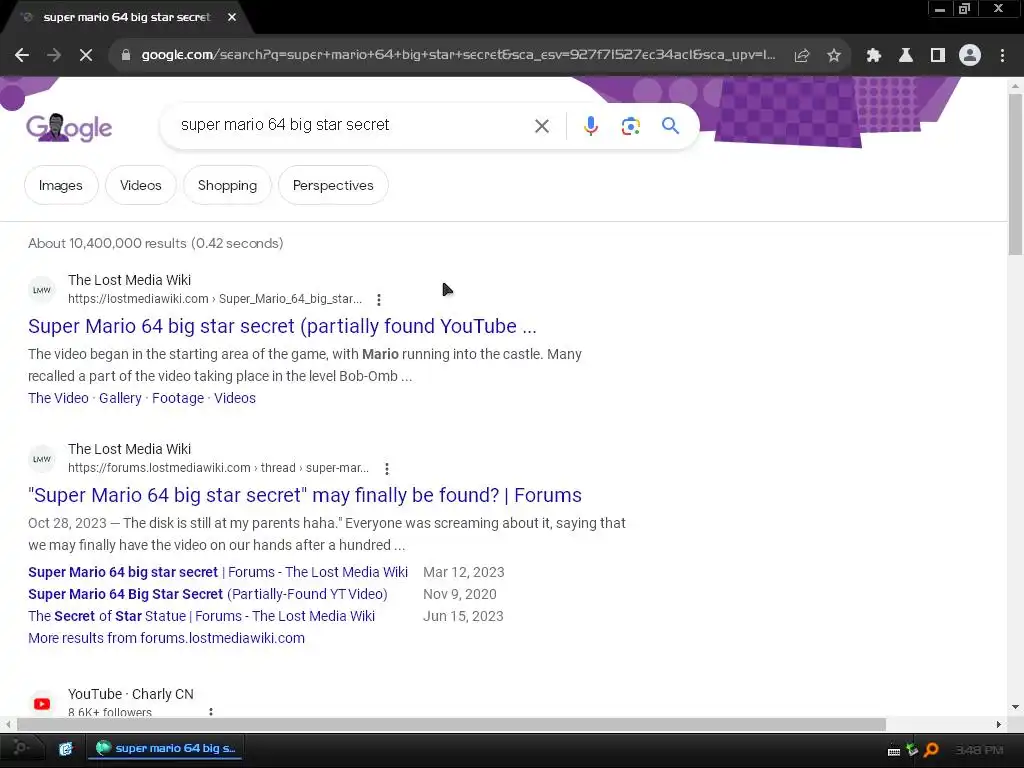The image size is (1024, 768).
Task: Clear the search box text
Action: [542, 126]
